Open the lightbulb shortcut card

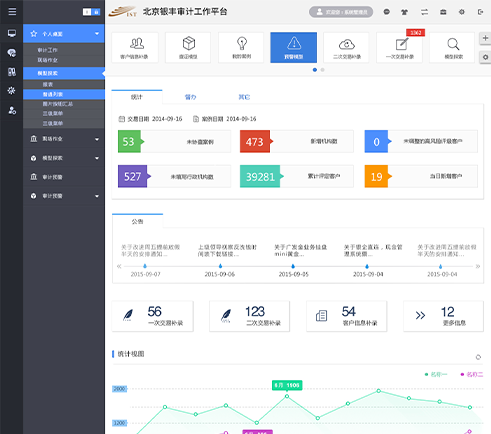click(x=241, y=47)
